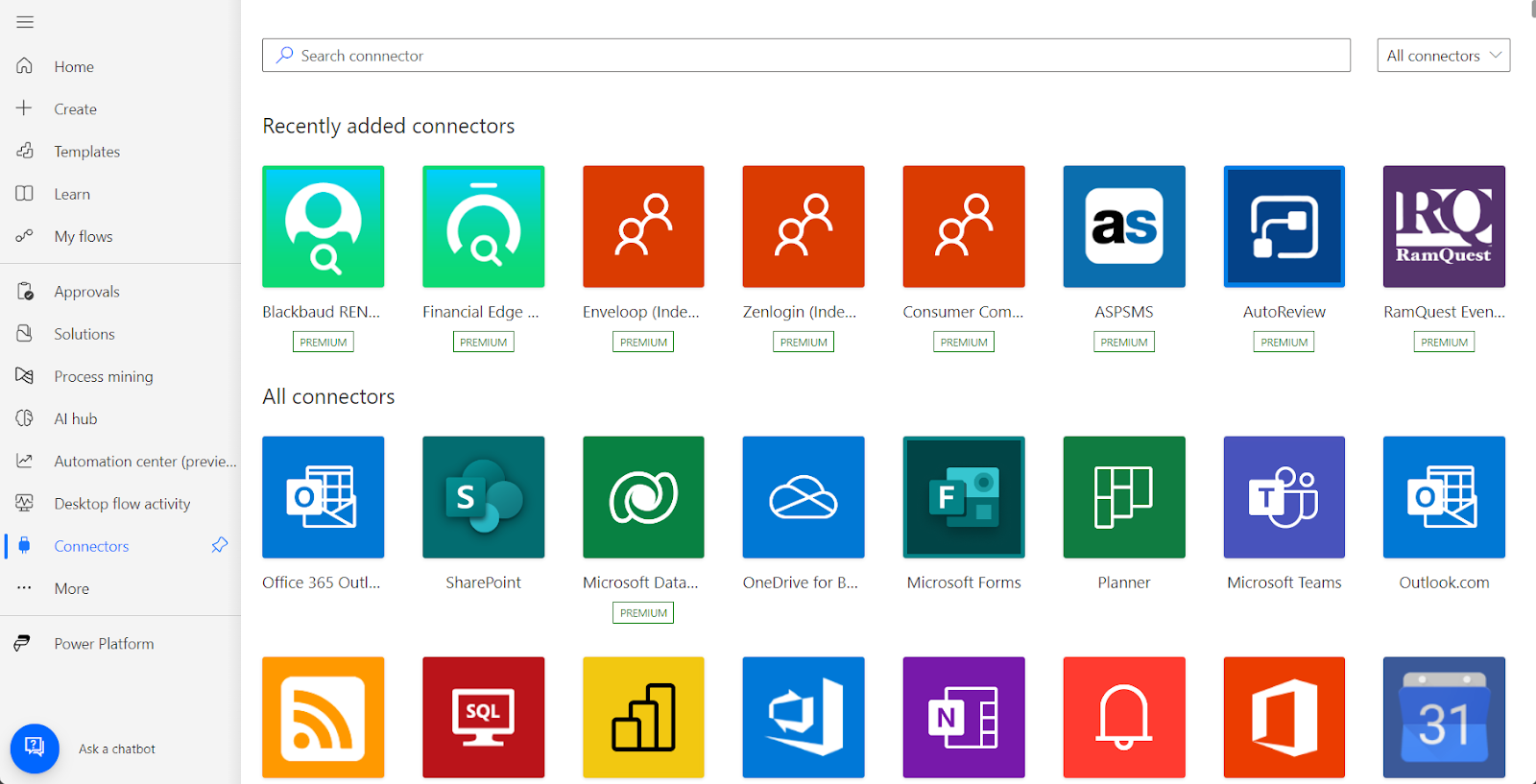The width and height of the screenshot is (1536, 784).
Task: Open the Create page
Action: 120,108
